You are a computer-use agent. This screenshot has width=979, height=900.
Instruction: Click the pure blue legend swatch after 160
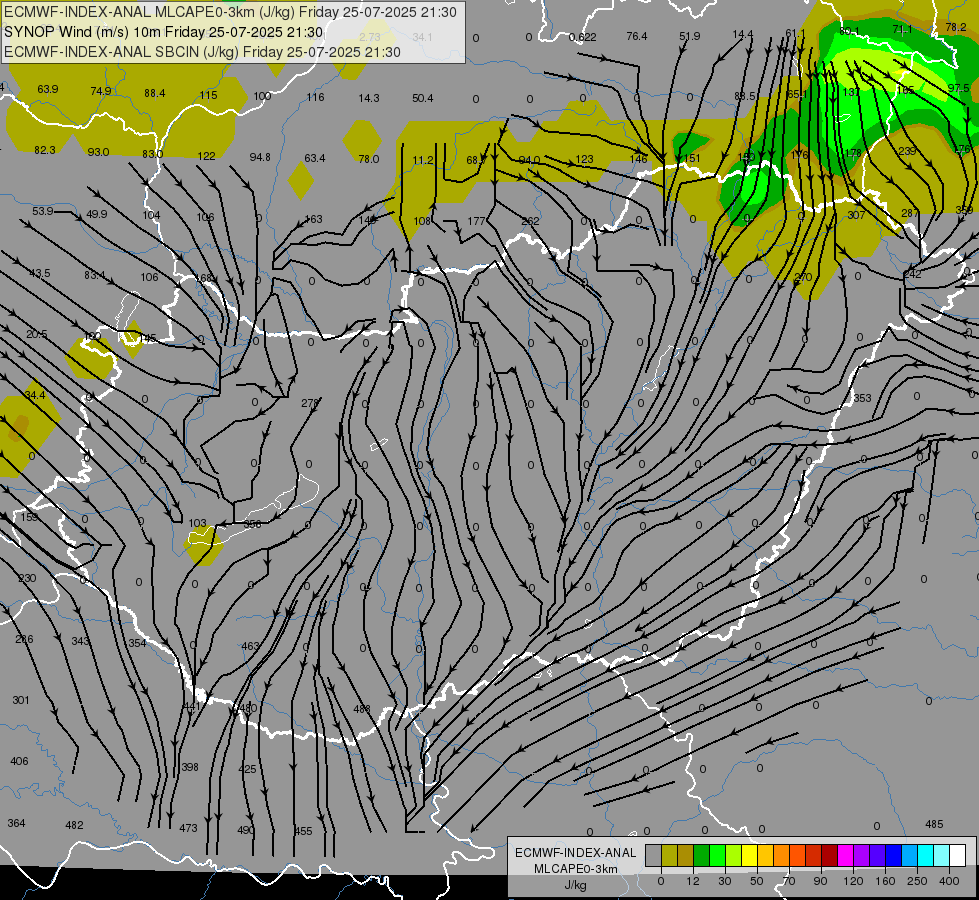tap(893, 856)
